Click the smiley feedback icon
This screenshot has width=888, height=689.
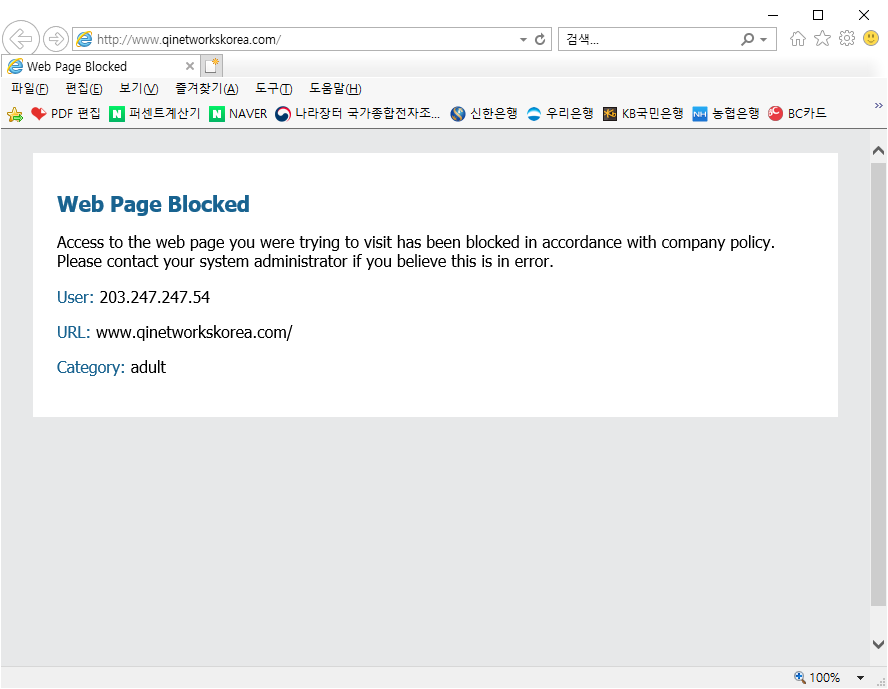[x=871, y=38]
